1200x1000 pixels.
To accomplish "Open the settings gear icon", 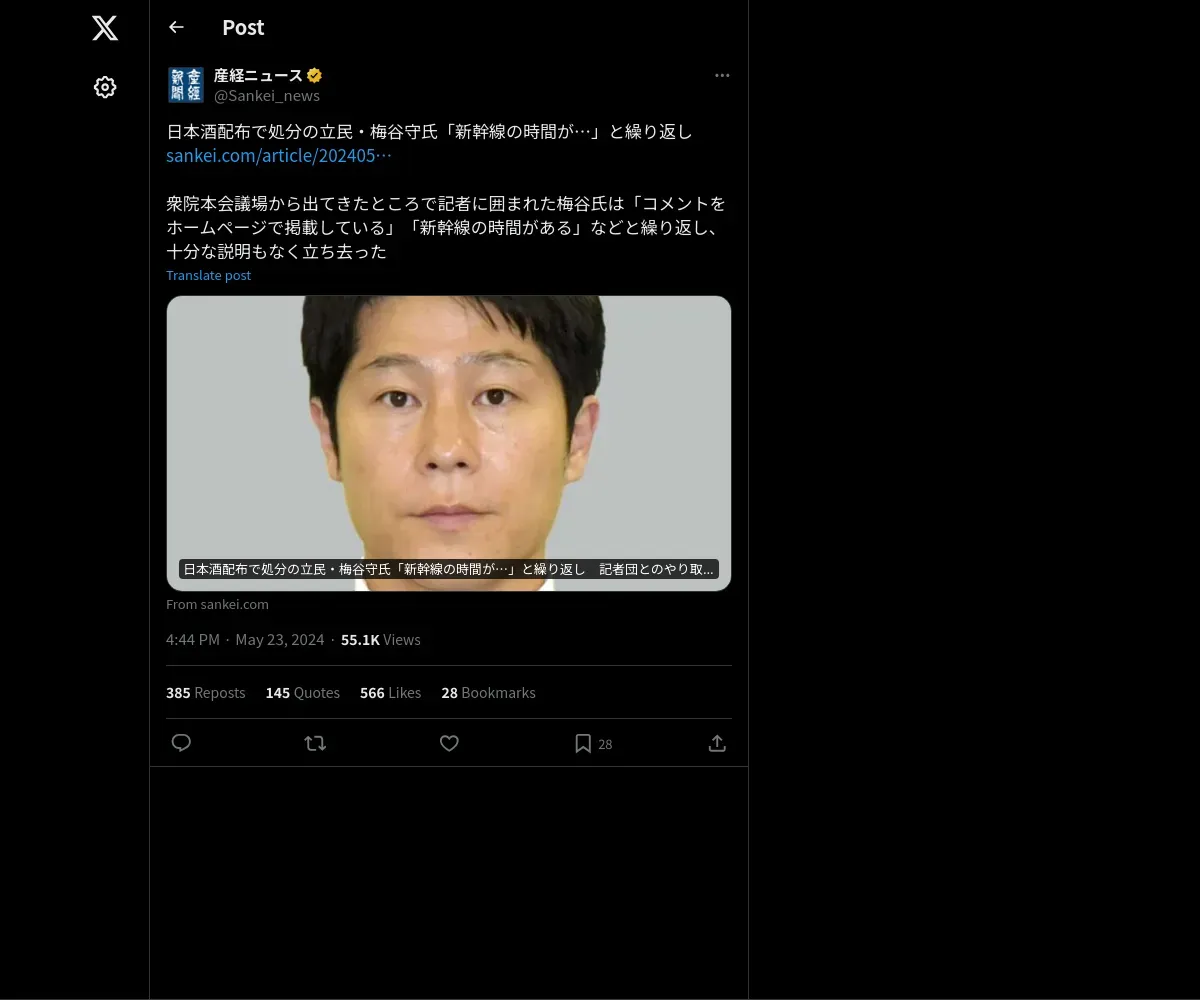I will pyautogui.click(x=105, y=87).
